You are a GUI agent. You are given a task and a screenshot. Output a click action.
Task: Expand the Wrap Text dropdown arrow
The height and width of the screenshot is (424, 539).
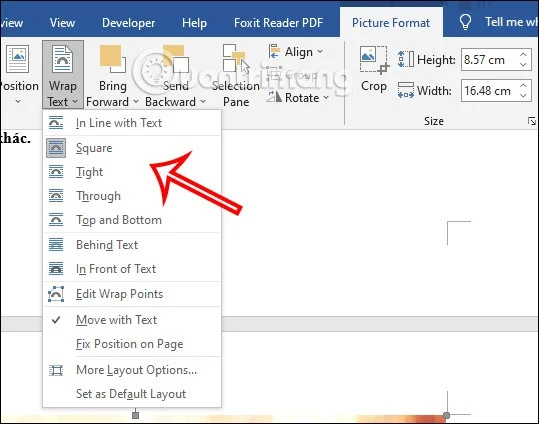[75, 102]
